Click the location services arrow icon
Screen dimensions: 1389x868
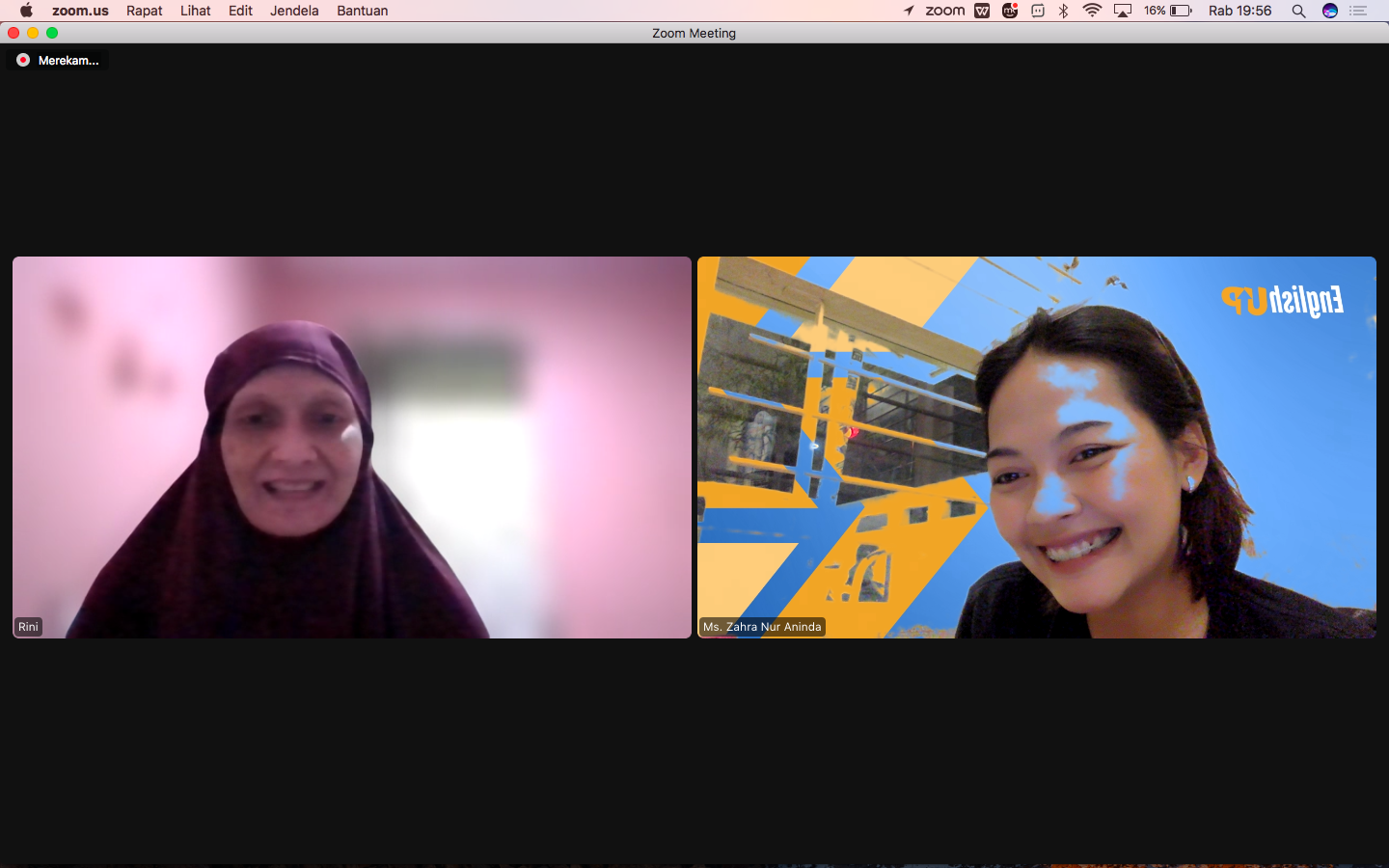[909, 11]
